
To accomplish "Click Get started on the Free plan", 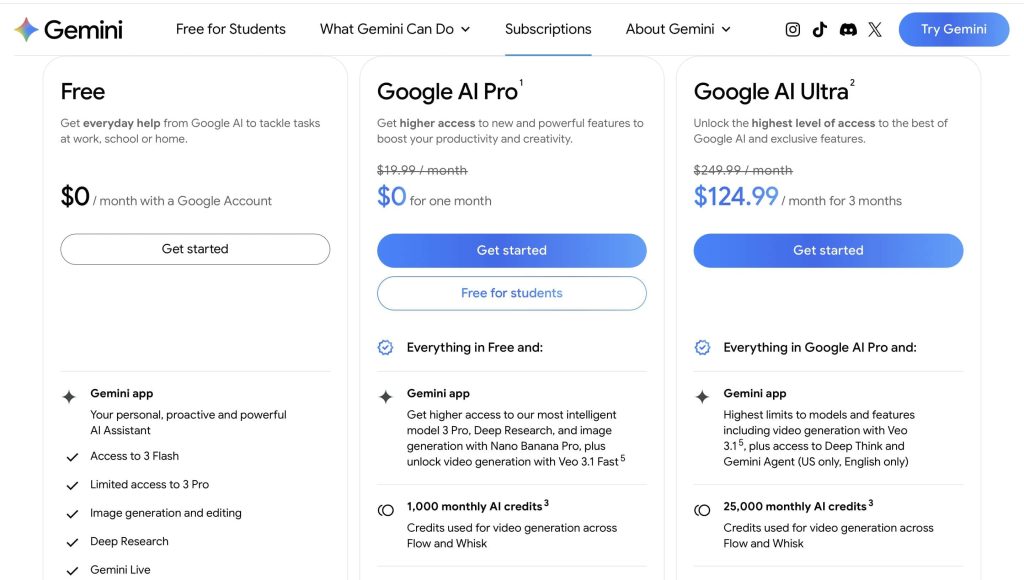I will tap(195, 249).
